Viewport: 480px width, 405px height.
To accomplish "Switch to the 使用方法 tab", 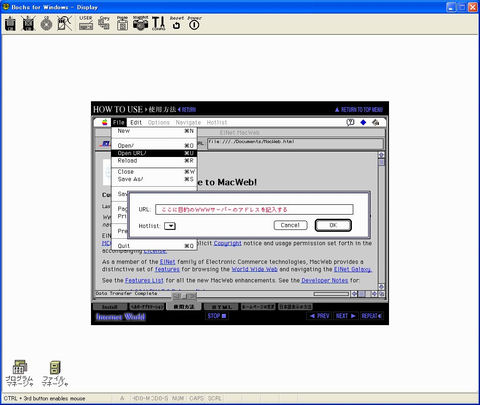I will 184,307.
